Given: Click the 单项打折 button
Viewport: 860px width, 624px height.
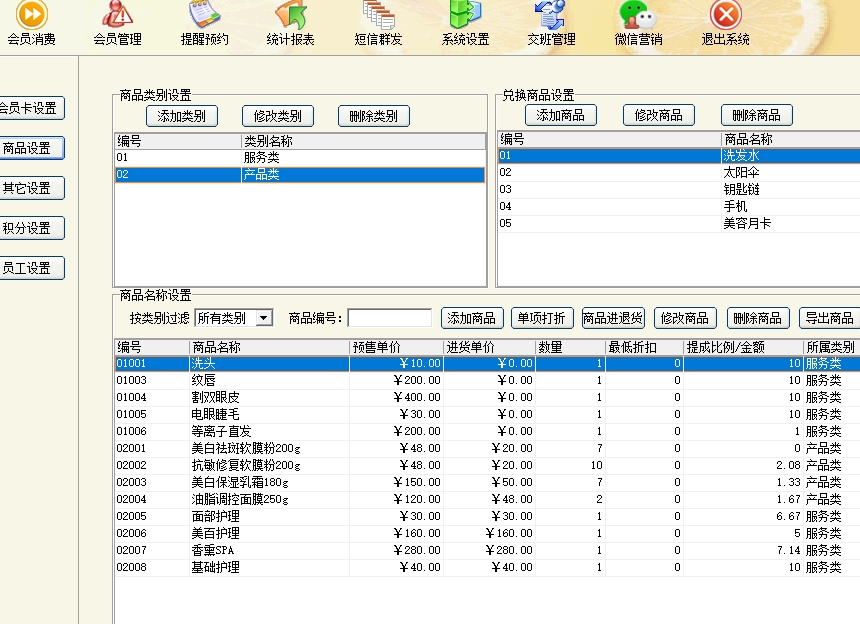Looking at the screenshot, I should (541, 318).
